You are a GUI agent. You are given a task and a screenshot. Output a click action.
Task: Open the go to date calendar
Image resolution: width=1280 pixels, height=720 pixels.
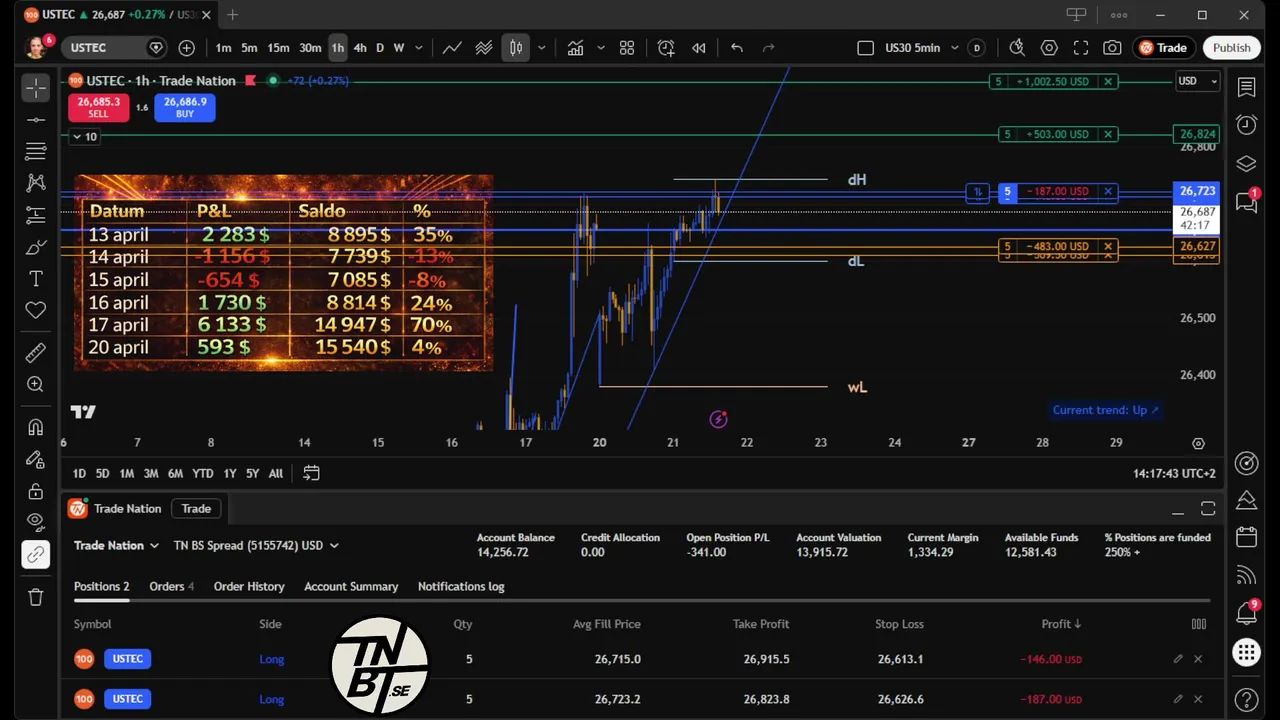pos(311,473)
